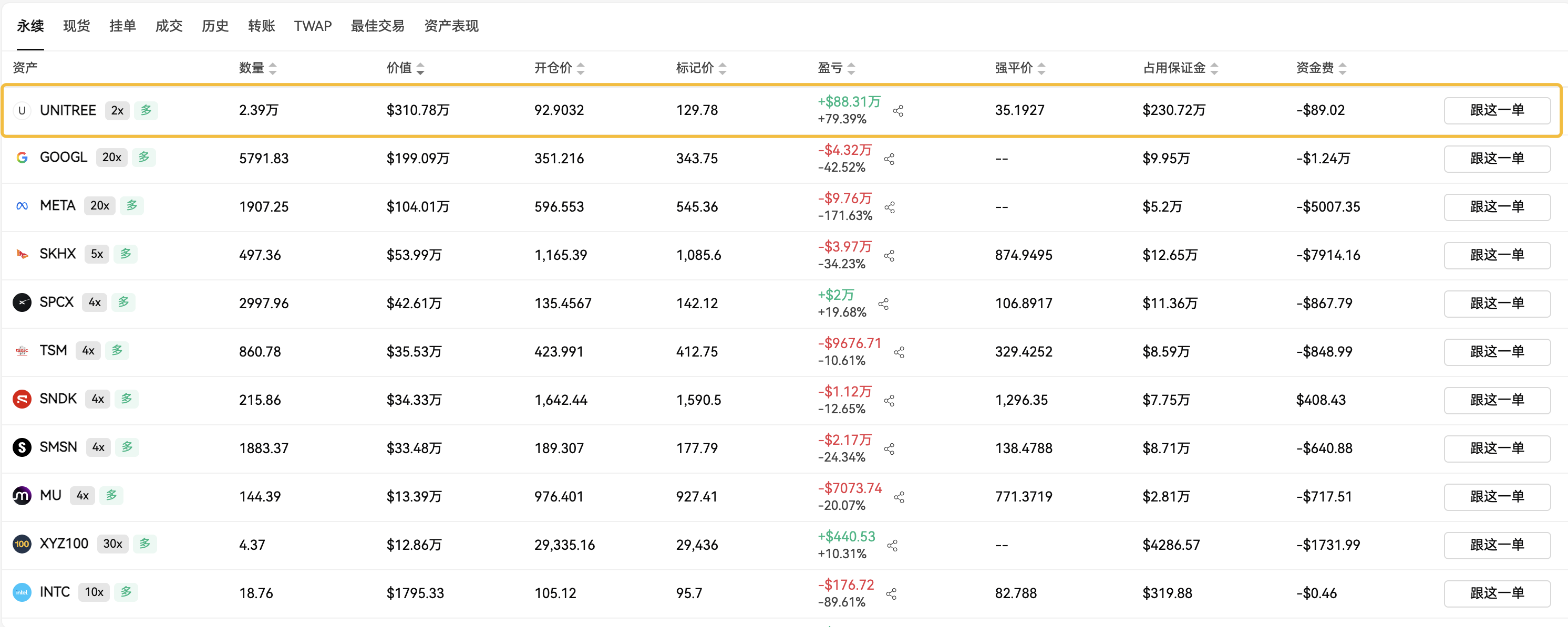Share the SKHX position PnL
Image resolution: width=1568 pixels, height=627 pixels.
point(889,255)
